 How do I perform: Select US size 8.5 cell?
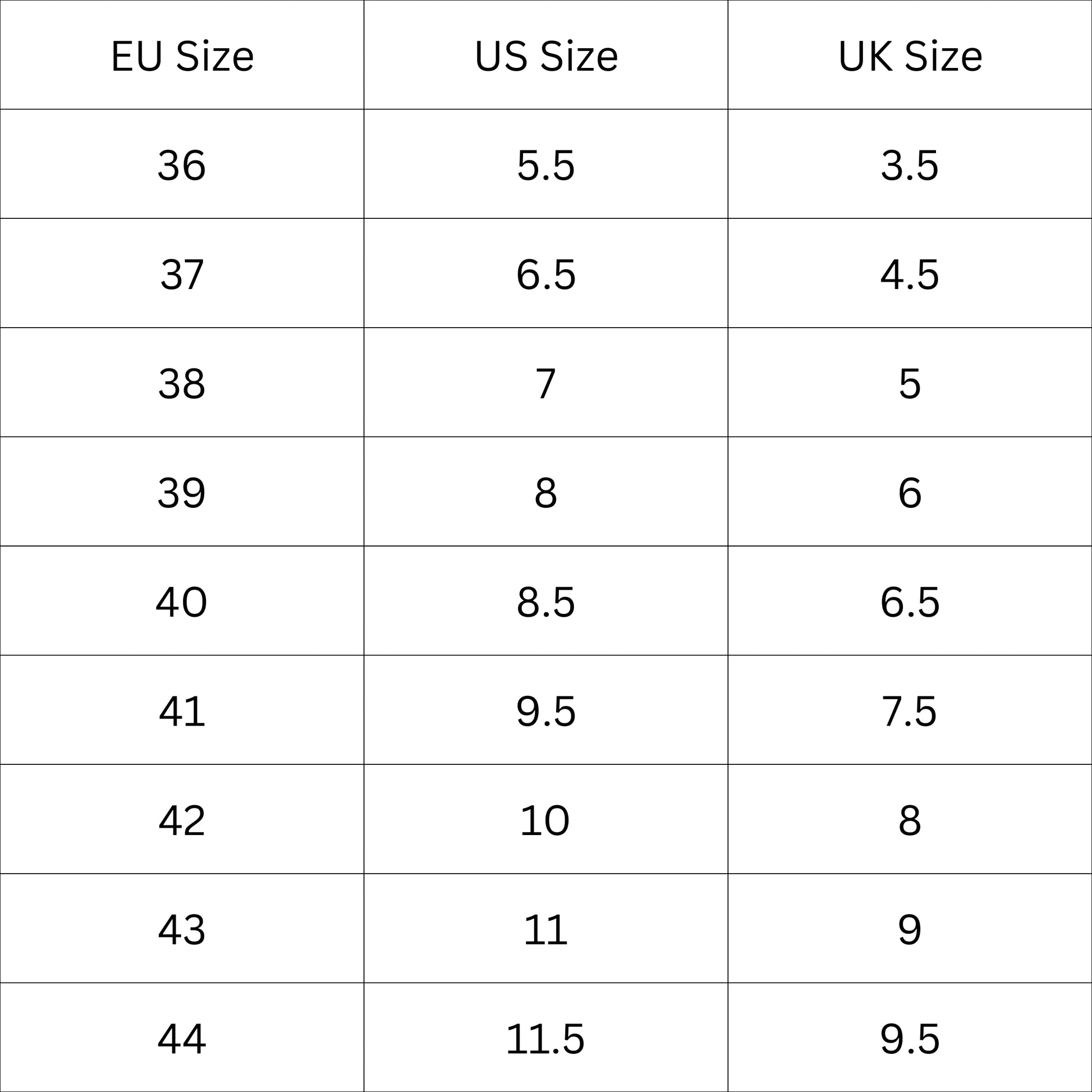[546, 602]
